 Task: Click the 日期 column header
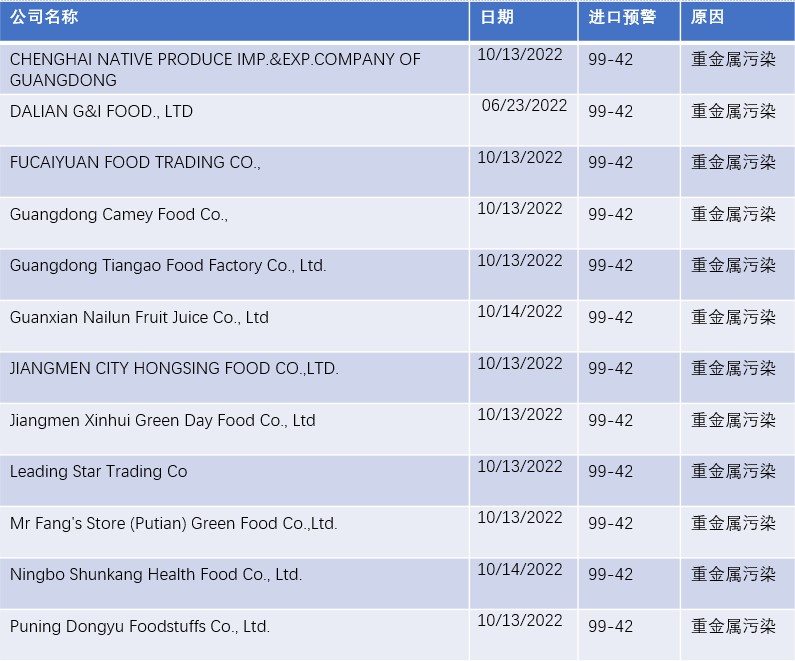click(497, 17)
